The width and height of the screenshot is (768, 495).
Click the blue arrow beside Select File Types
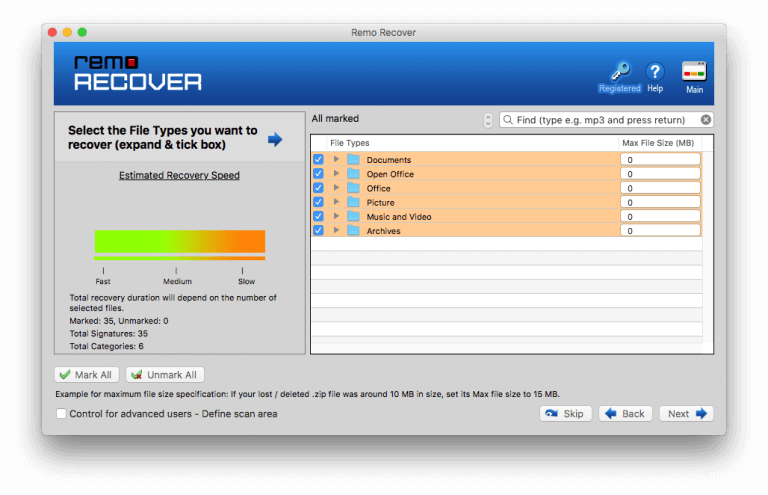275,139
